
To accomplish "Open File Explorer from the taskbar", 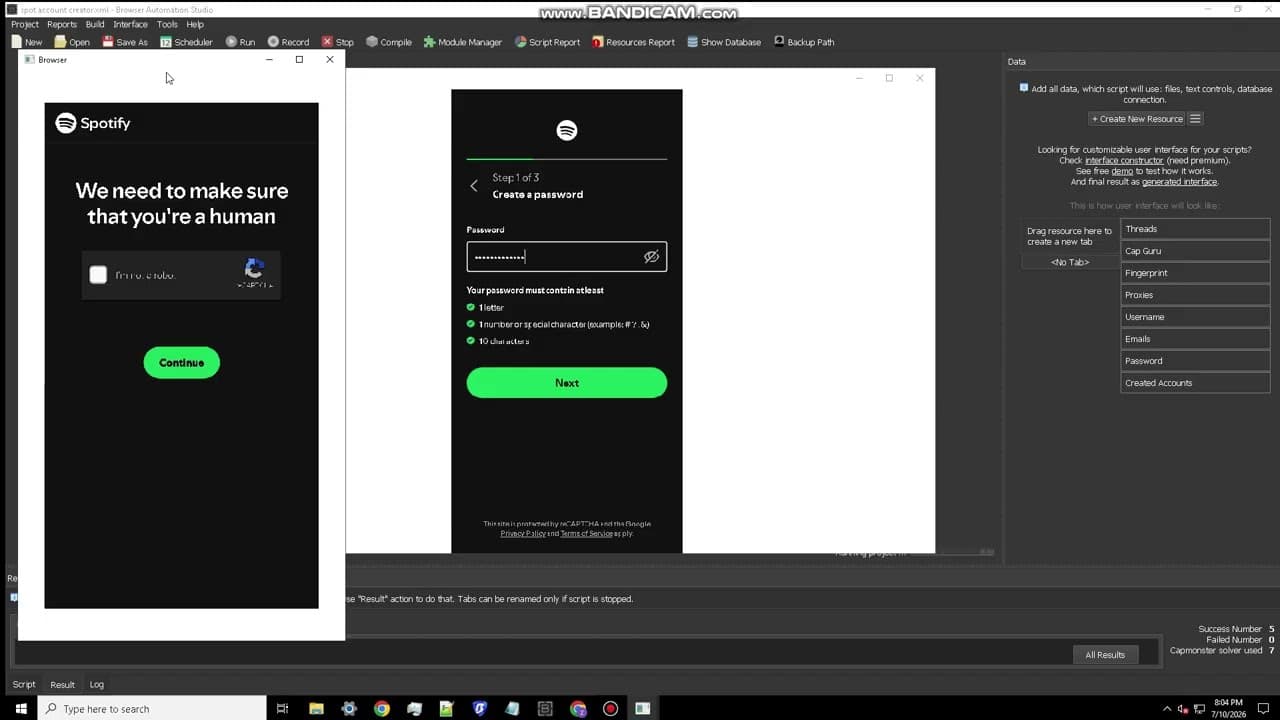I will (316, 708).
